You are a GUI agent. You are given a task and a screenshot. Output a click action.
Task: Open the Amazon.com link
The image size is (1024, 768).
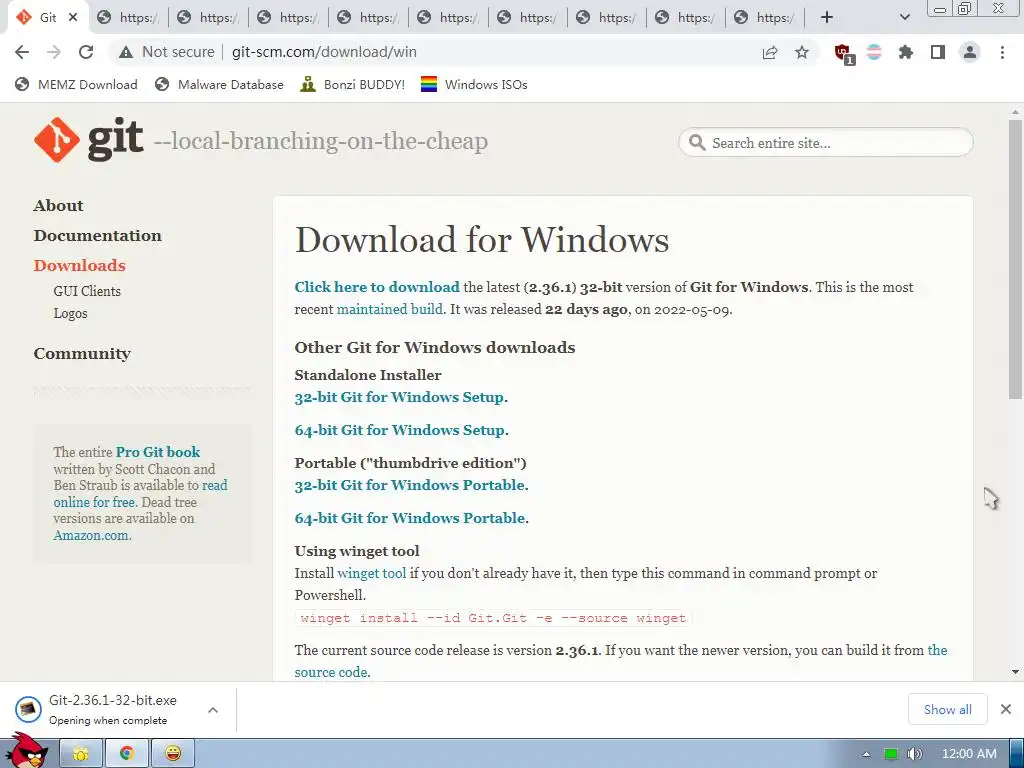tap(91, 536)
